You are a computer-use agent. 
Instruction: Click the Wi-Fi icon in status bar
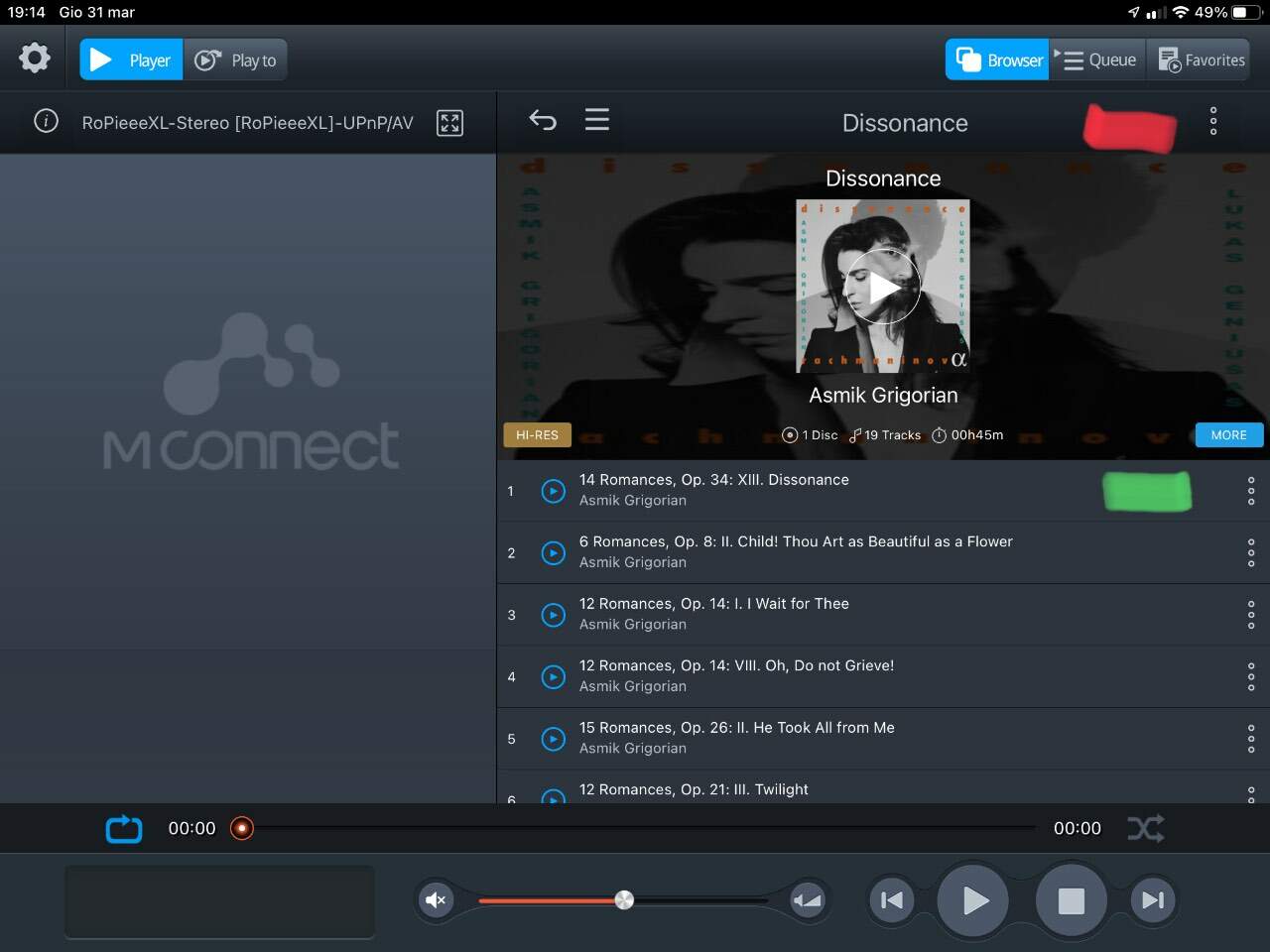click(x=1181, y=12)
